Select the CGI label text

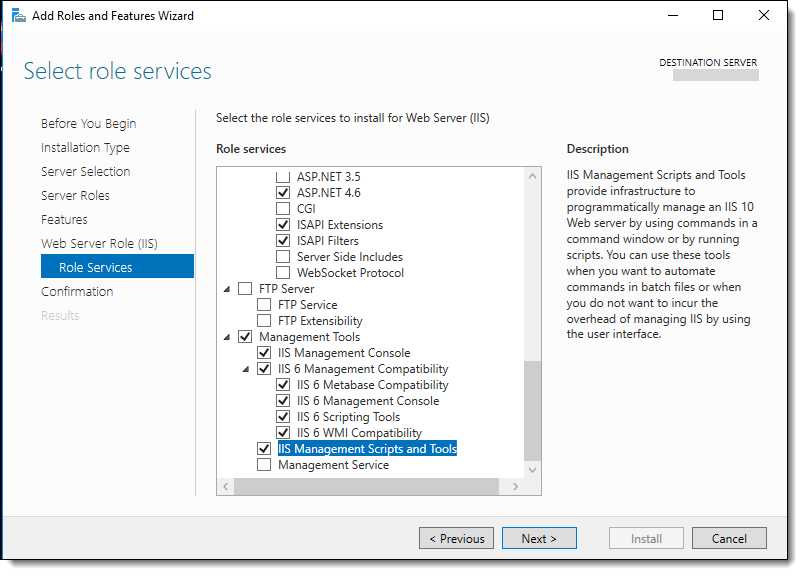click(x=306, y=209)
